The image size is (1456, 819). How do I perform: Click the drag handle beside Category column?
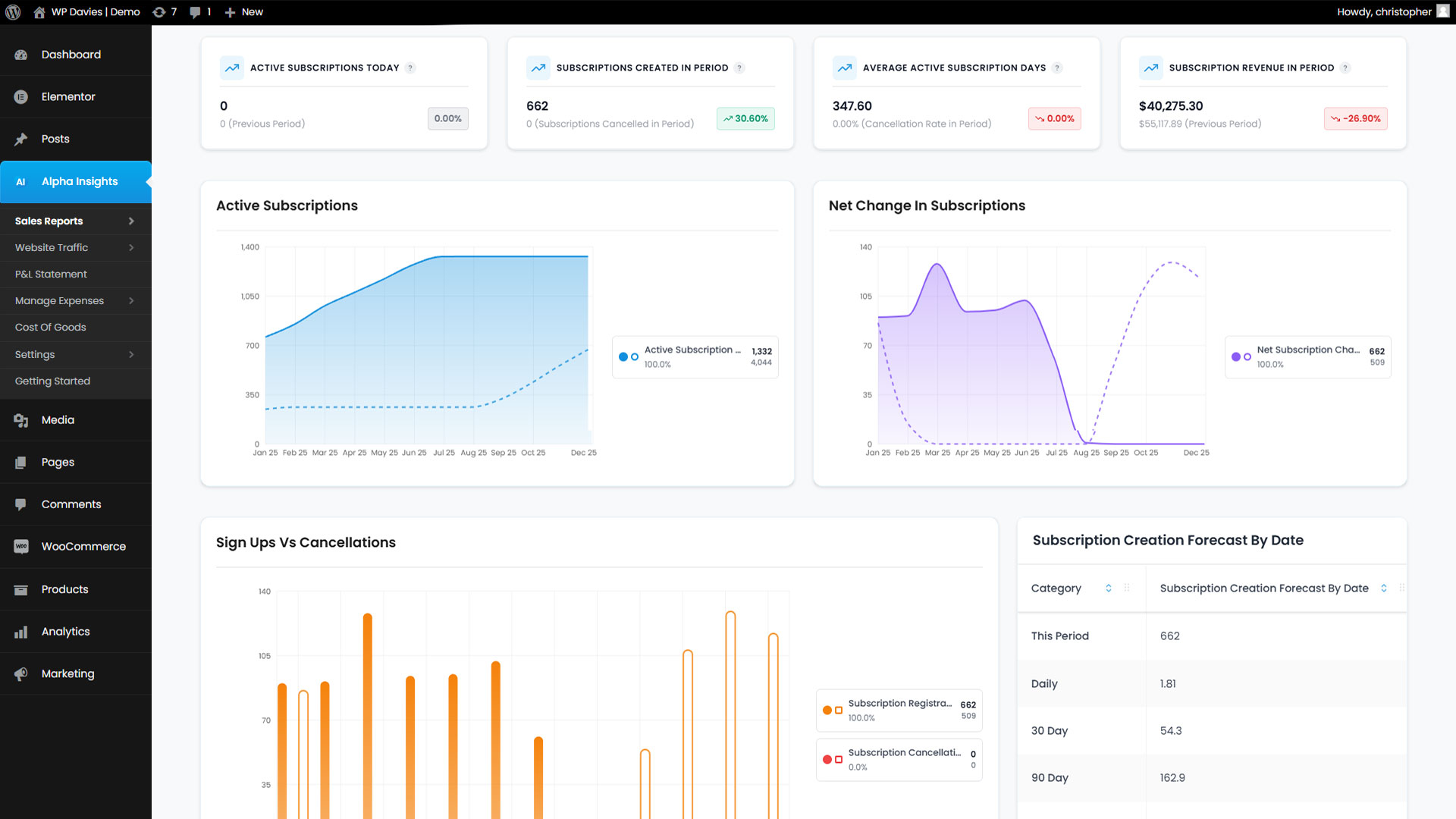pyautogui.click(x=1127, y=588)
